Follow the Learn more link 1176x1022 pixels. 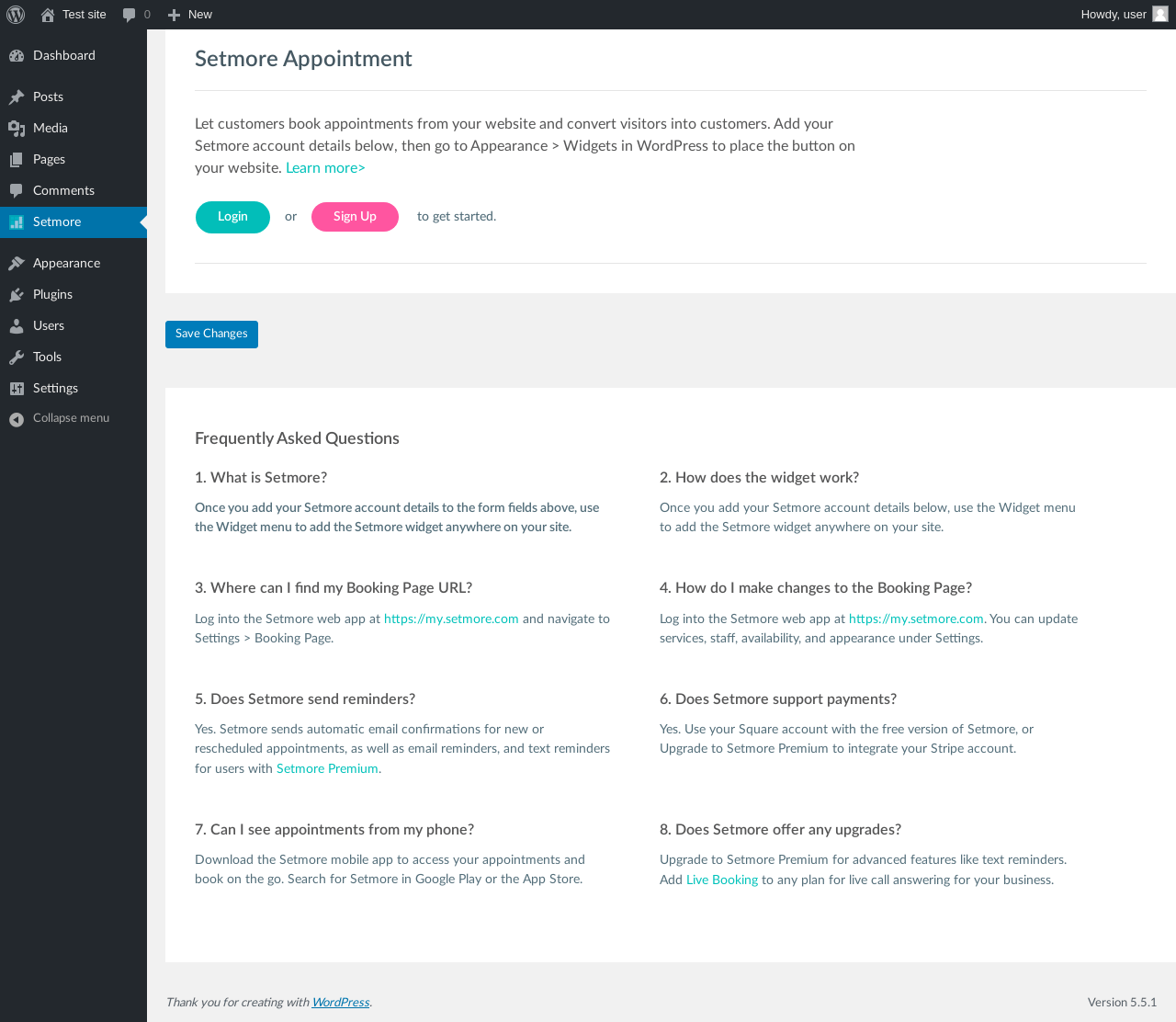pyautogui.click(x=325, y=167)
